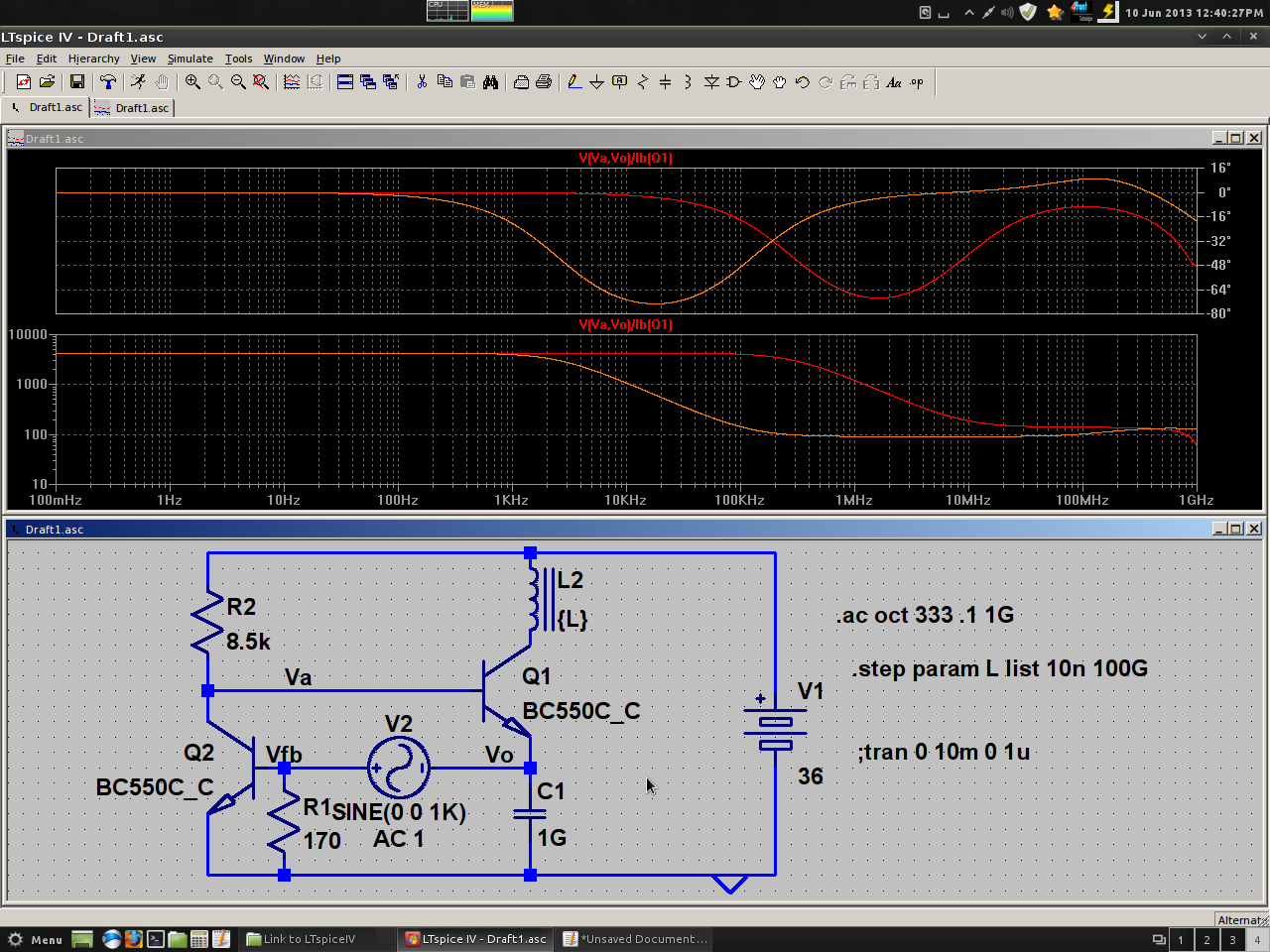Open the File menu

pos(15,59)
